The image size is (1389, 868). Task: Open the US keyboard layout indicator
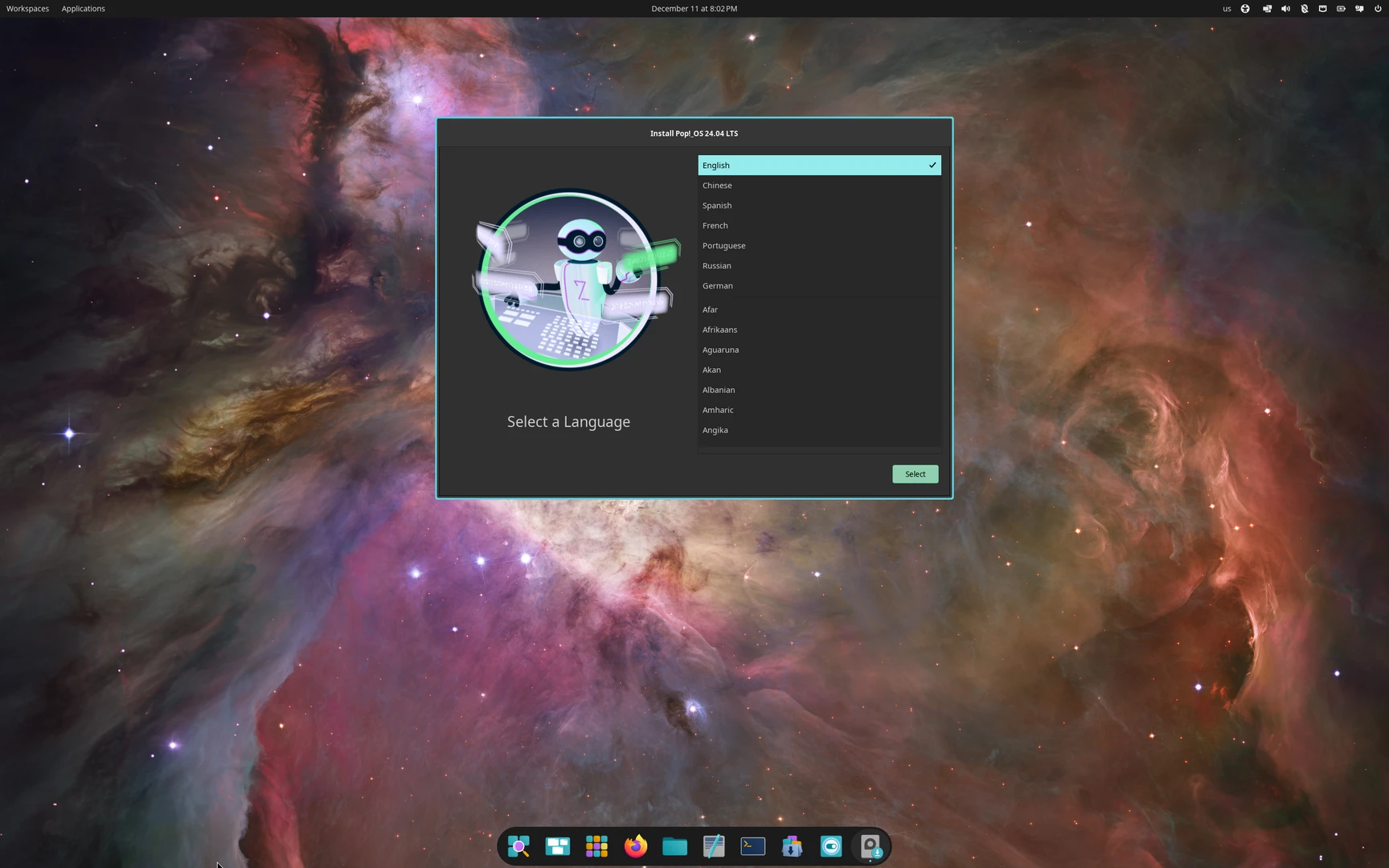(1227, 8)
